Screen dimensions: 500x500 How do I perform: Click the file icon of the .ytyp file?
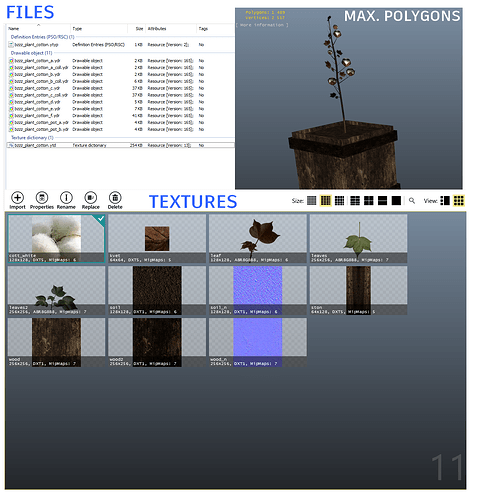click(x=11, y=45)
